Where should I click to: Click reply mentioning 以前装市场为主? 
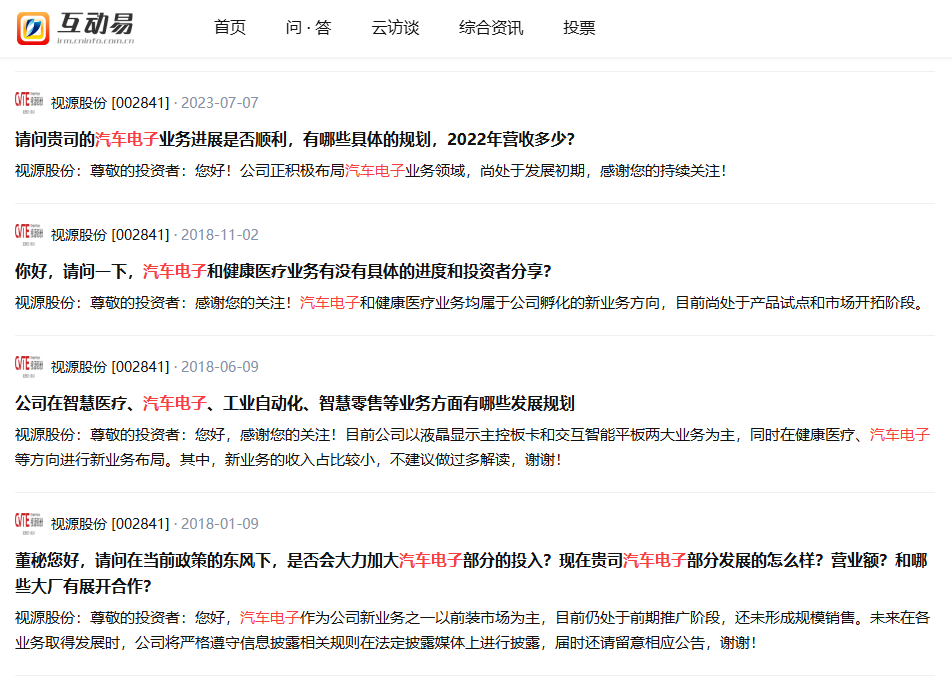click(x=472, y=630)
